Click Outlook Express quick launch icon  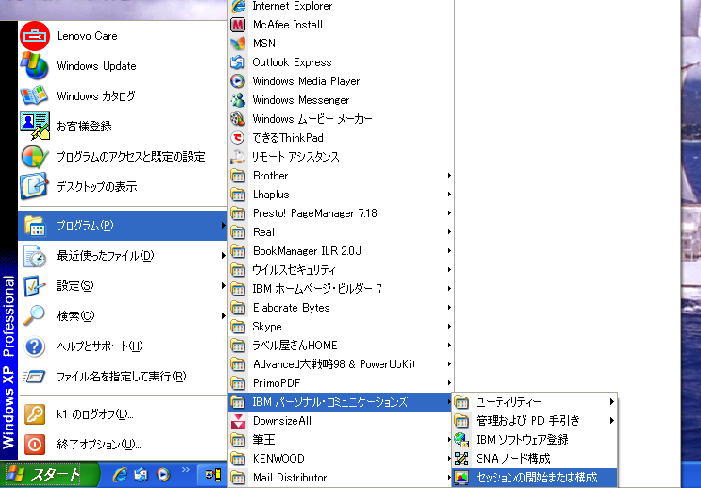point(142,475)
